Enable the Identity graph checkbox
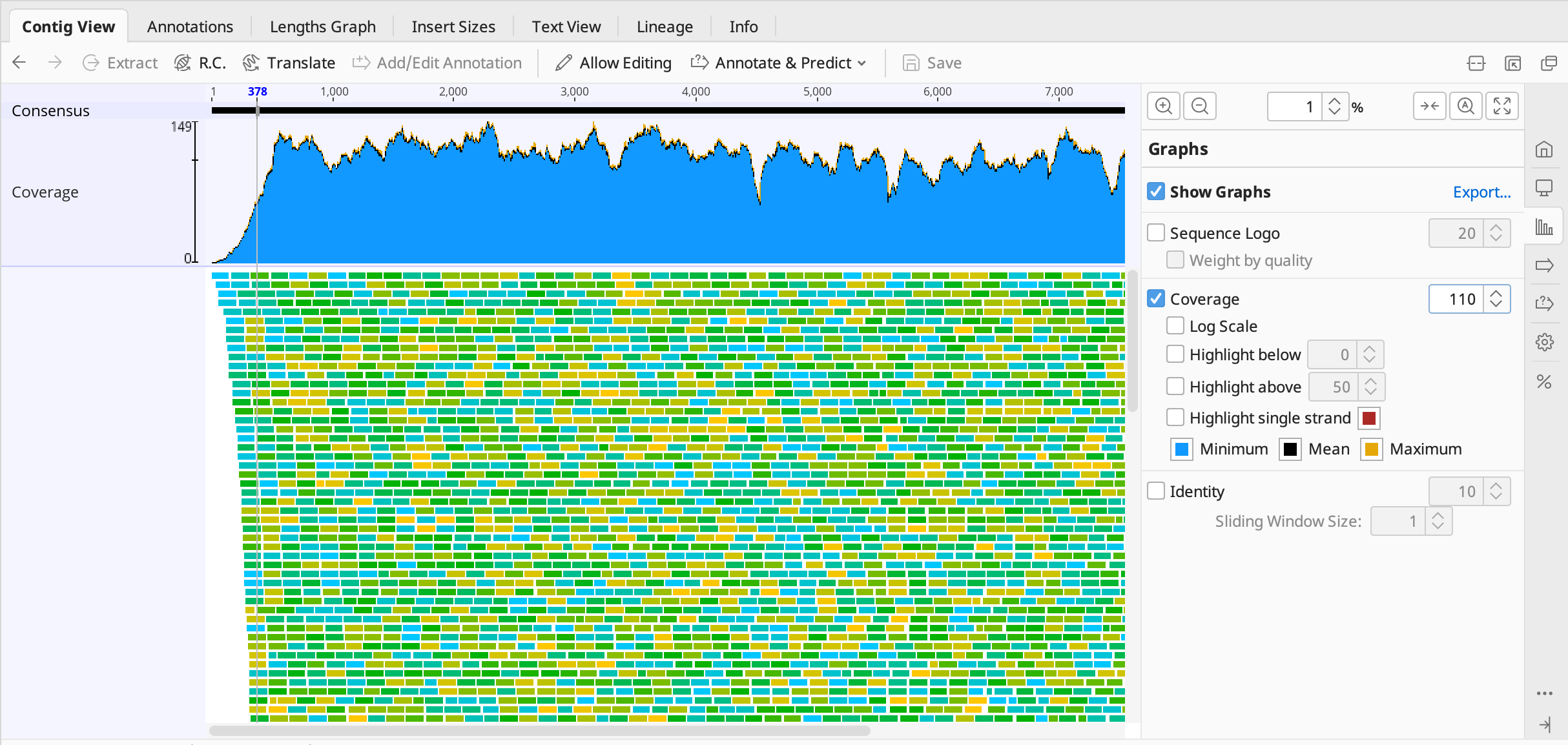Screen dimensions: 1568x745 point(1156,491)
